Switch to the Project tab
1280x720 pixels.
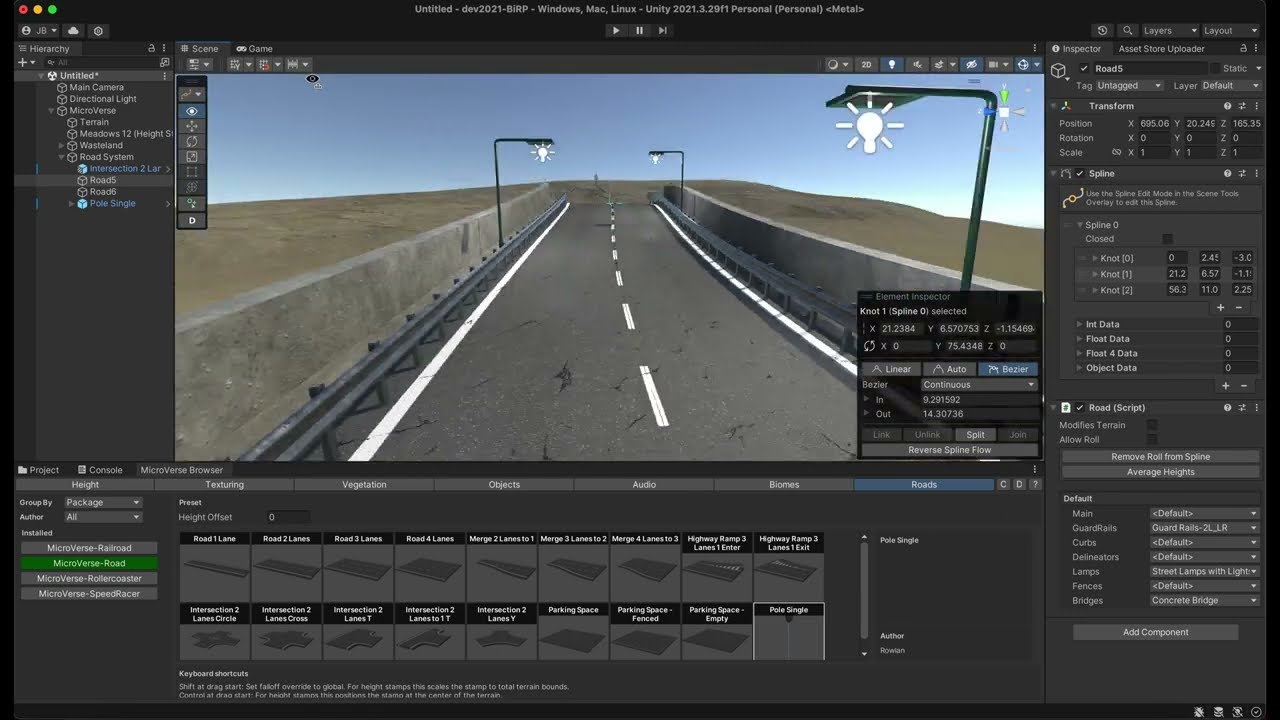(38, 470)
